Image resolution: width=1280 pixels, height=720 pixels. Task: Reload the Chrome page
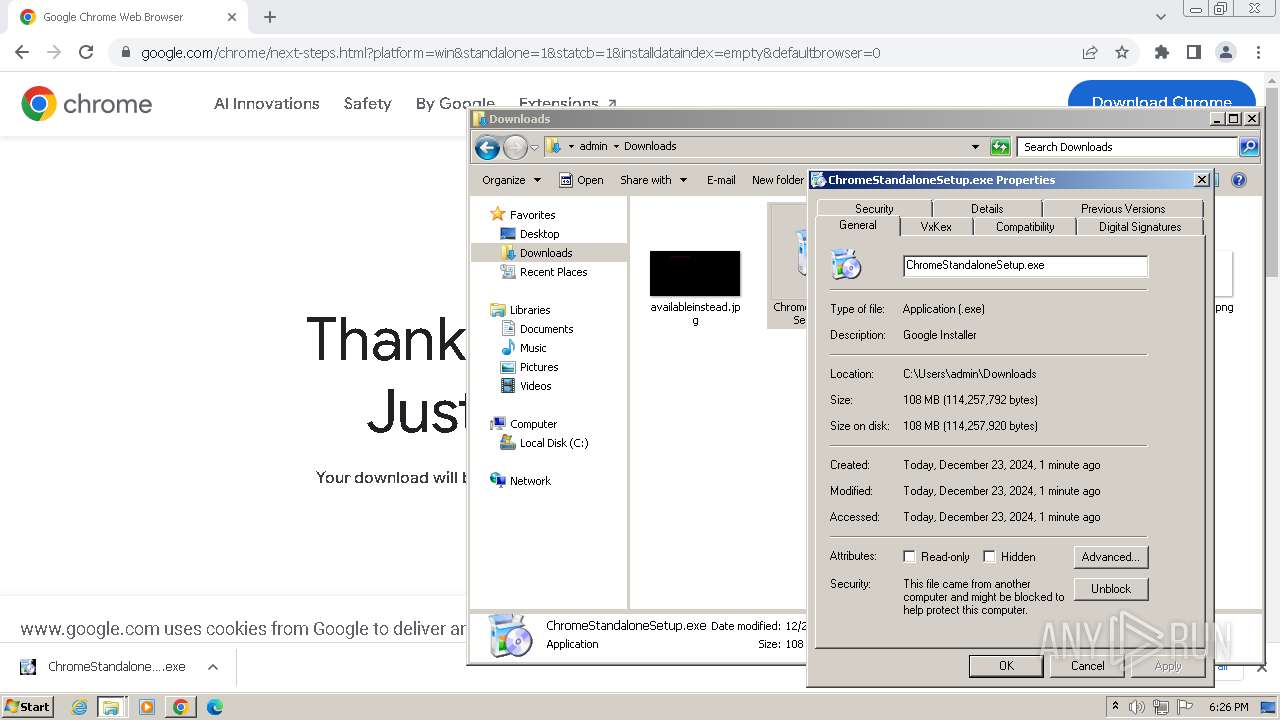coord(86,52)
